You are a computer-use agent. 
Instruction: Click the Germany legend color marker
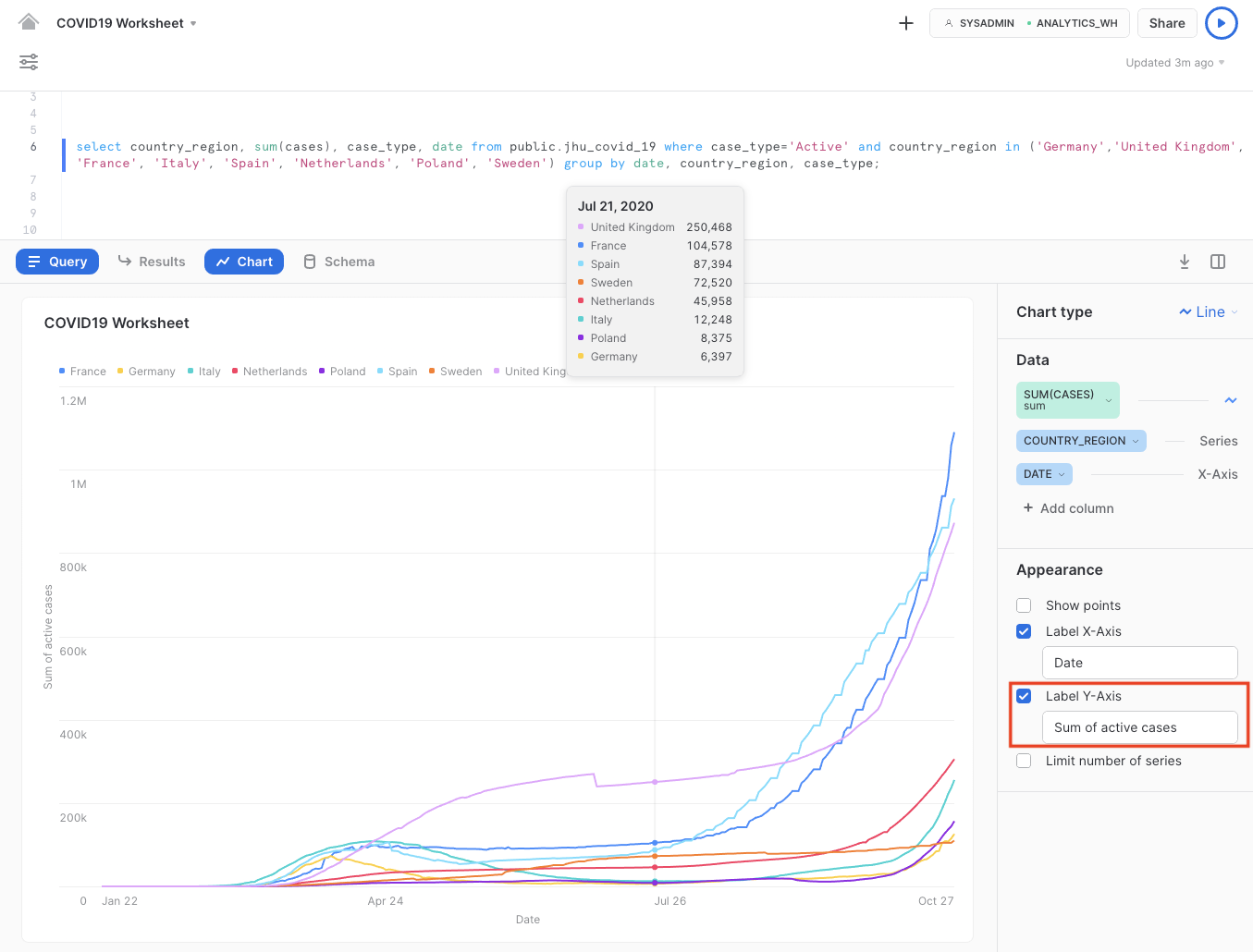[x=120, y=371]
